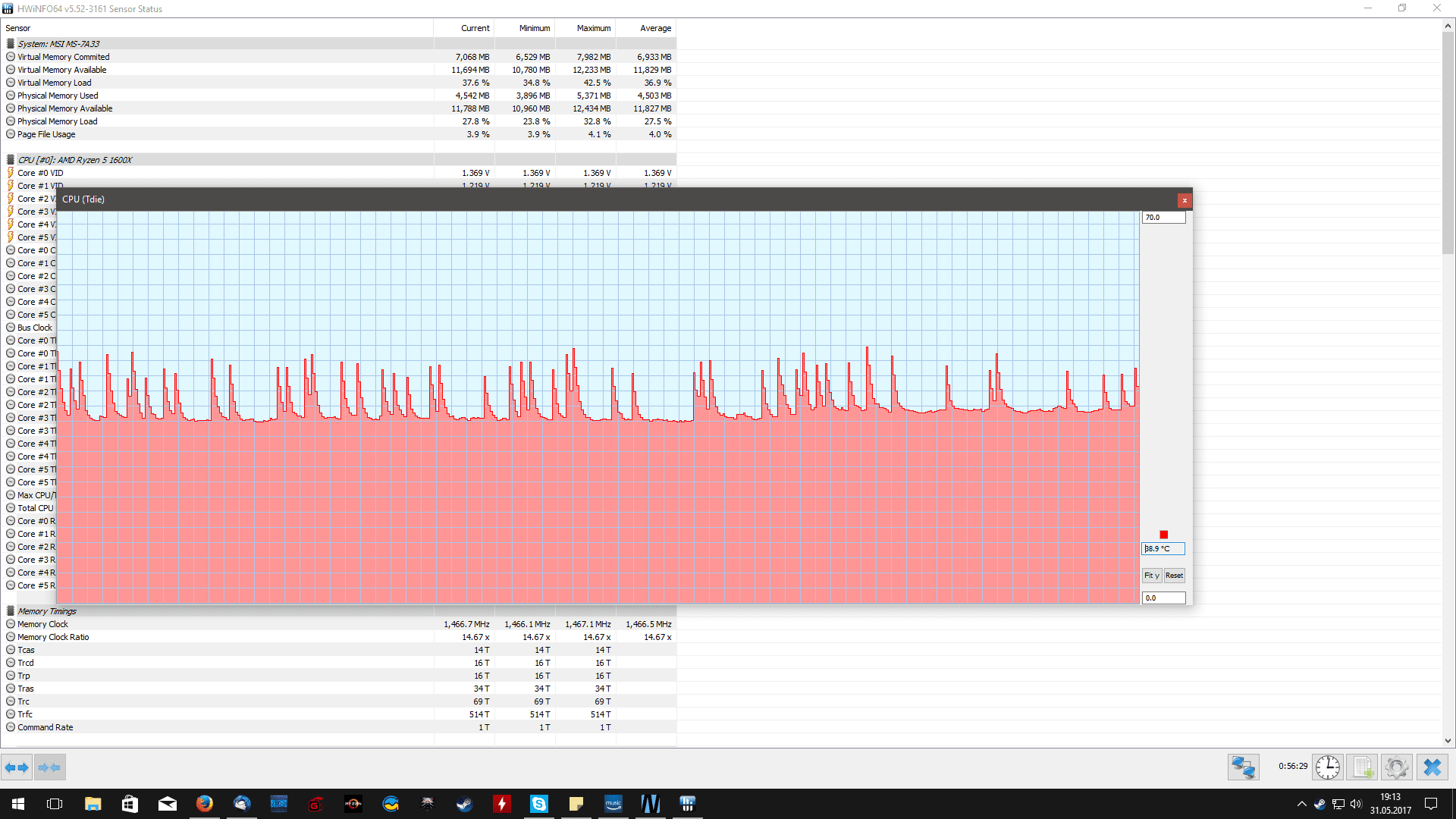Show hidden system tray icons
The width and height of the screenshot is (1456, 819).
(1301, 804)
